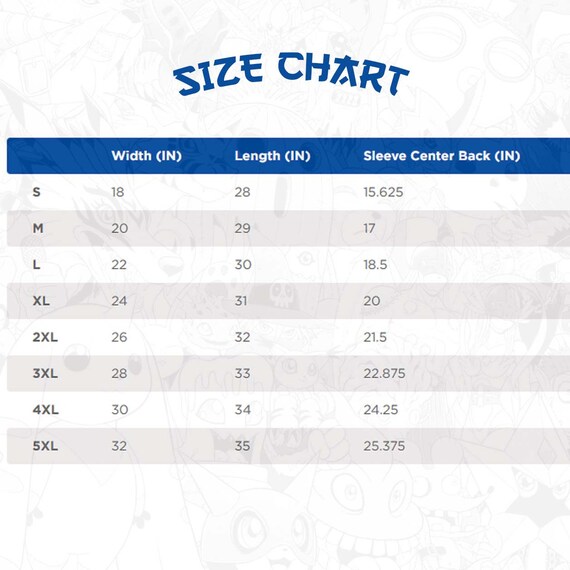
Task: Select the Length (IN) column header
Action: [272, 156]
